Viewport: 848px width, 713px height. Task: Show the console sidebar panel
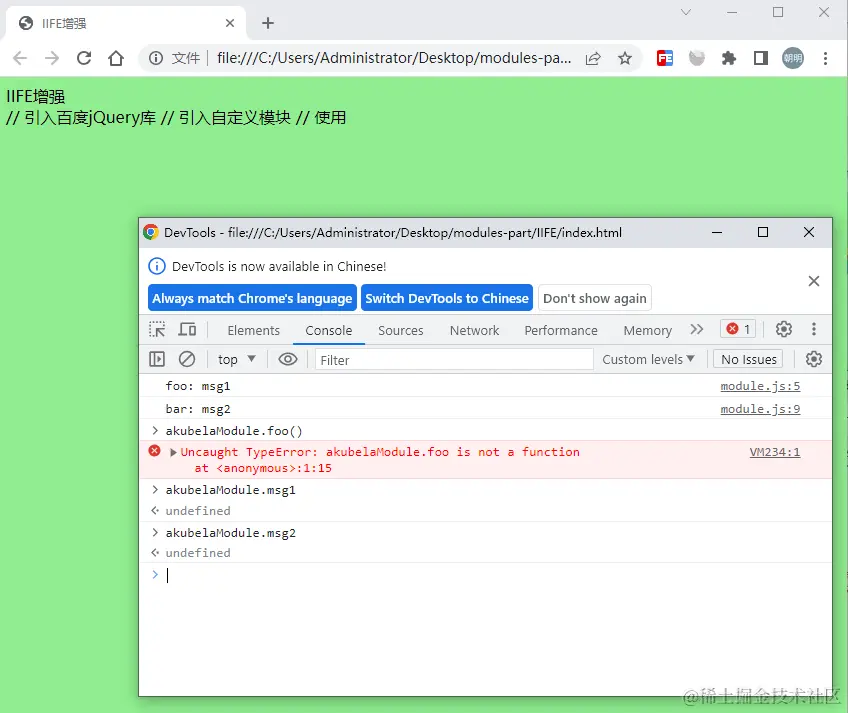(x=157, y=359)
